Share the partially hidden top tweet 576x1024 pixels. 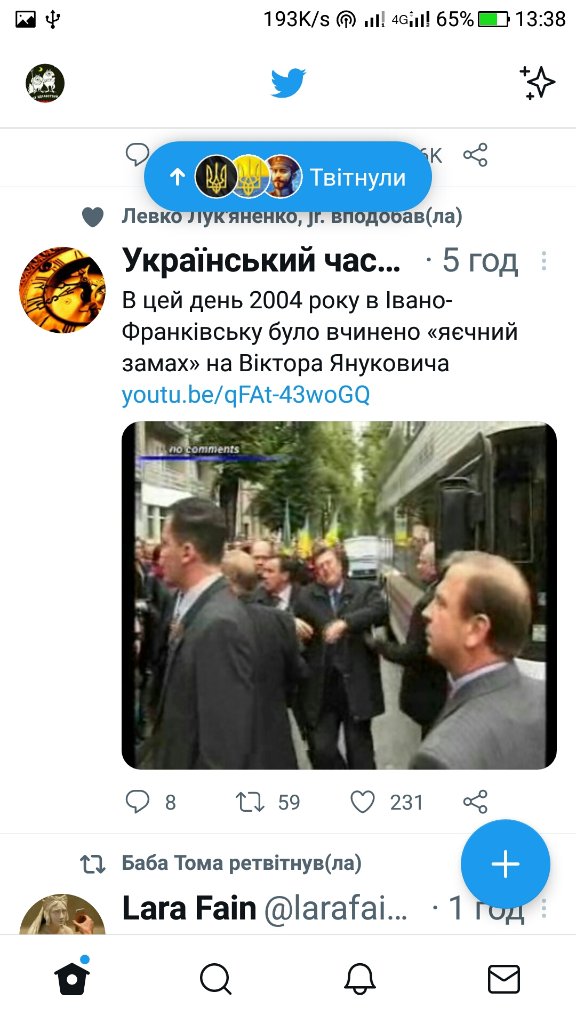point(475,155)
